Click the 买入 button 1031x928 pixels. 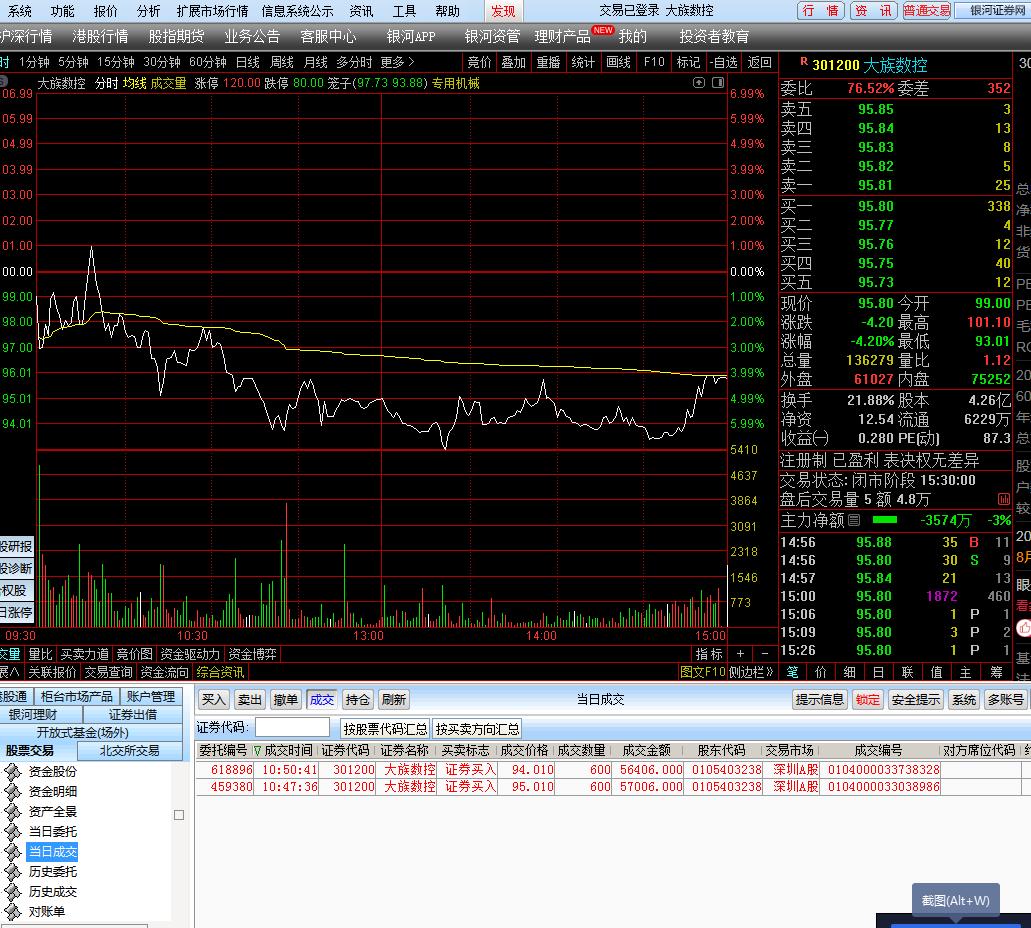[x=214, y=699]
